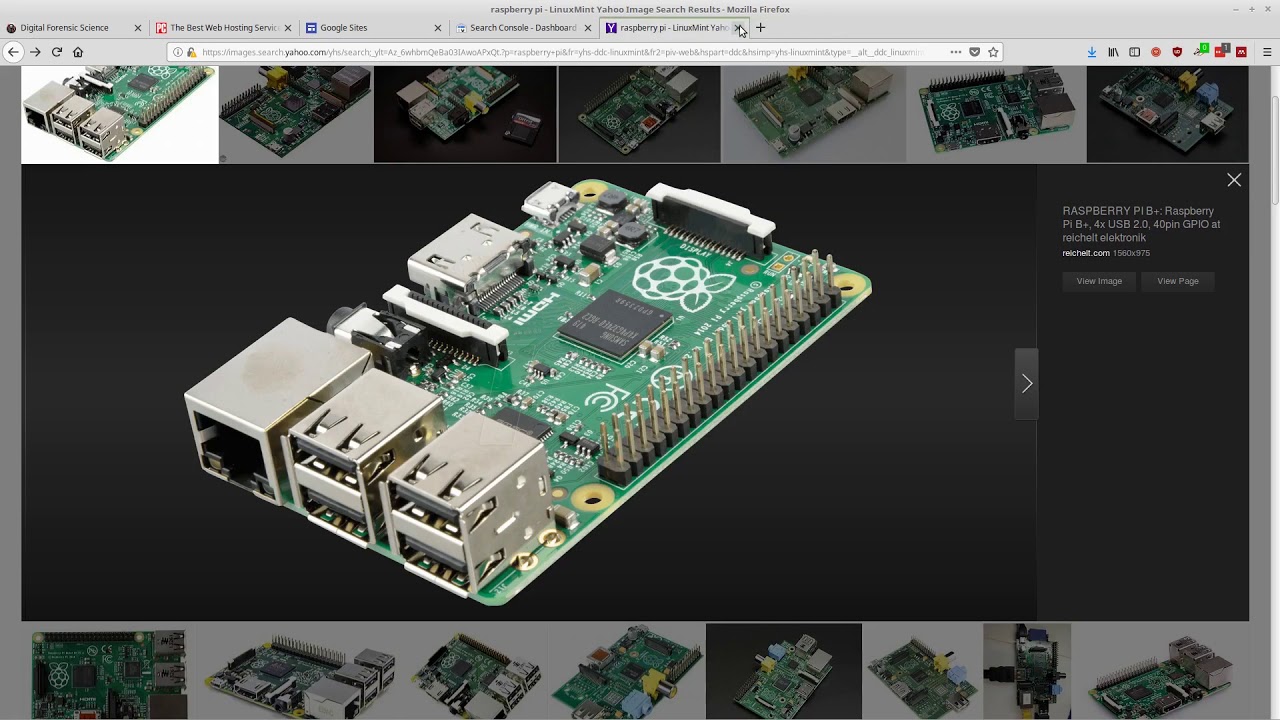1280x720 pixels.
Task: Open the Home page icon
Action: [x=78, y=52]
